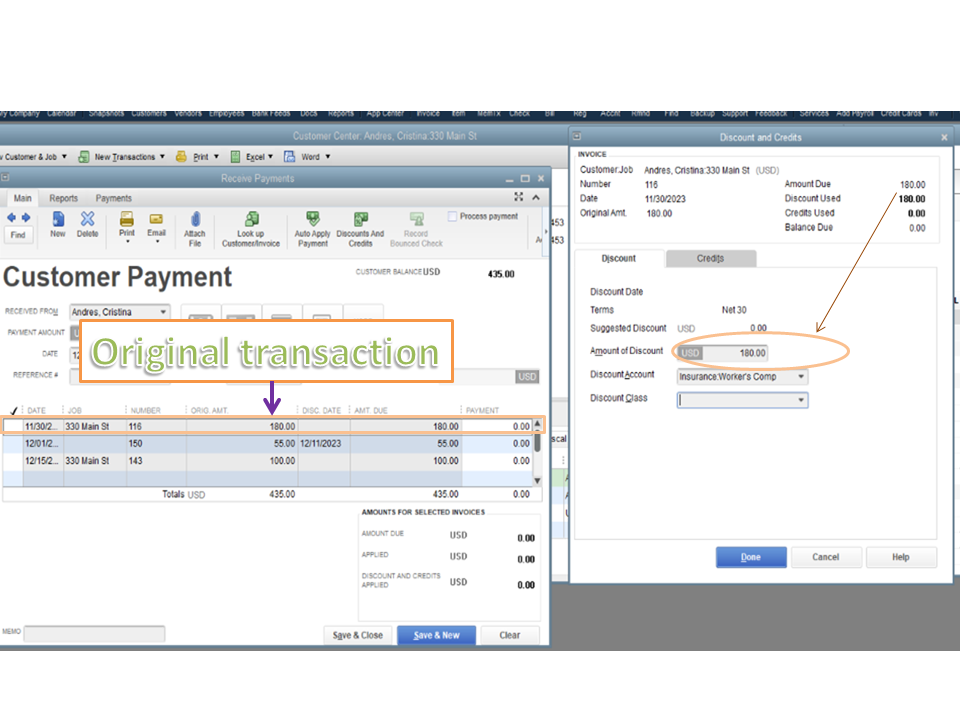The height and width of the screenshot is (720, 960).
Task: Expand the Email dropdown arrow under Email icon
Action: tap(157, 242)
